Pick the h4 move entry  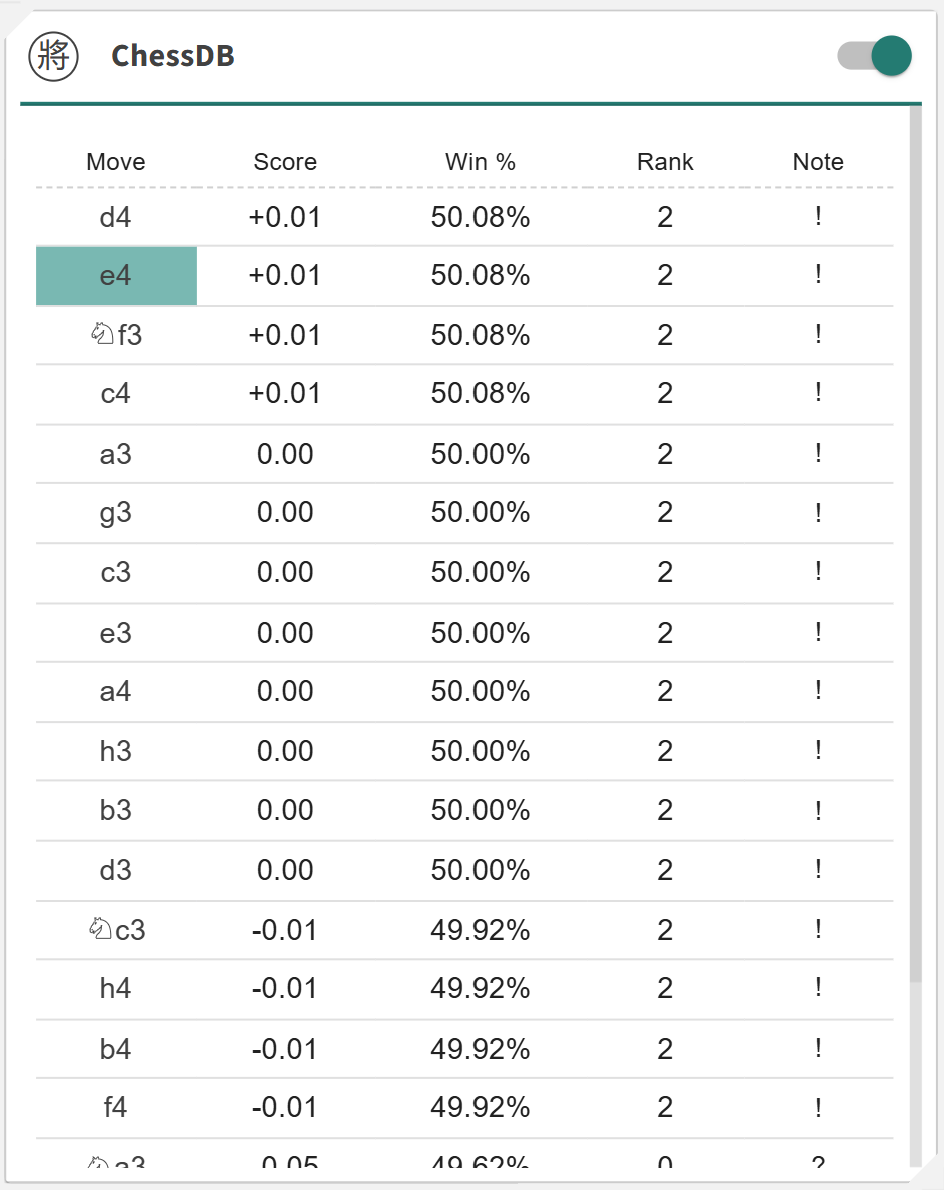pyautogui.click(x=116, y=989)
